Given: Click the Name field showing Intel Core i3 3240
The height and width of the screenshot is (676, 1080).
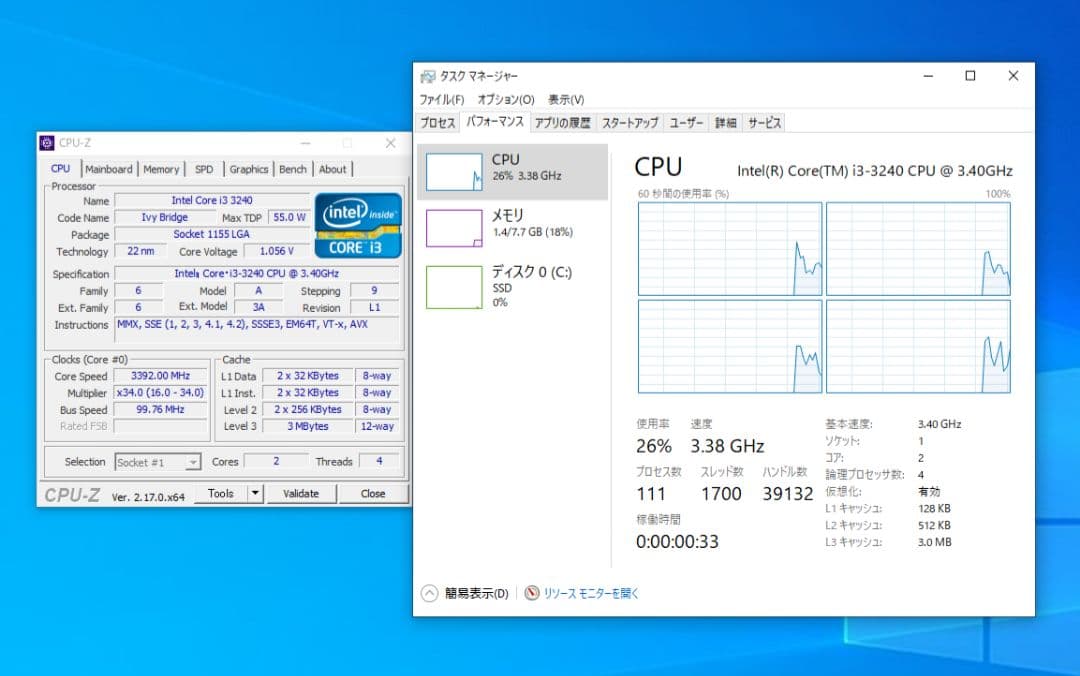Looking at the screenshot, I should 212,201.
